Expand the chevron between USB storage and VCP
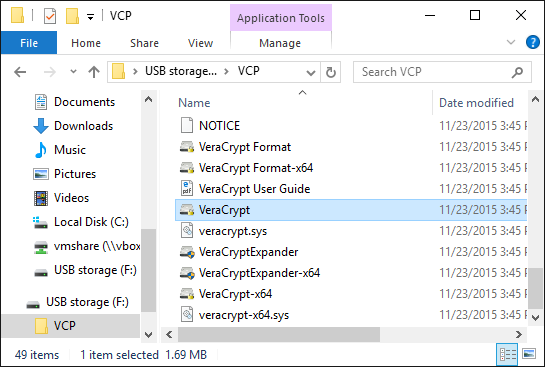The width and height of the screenshot is (545, 367). point(227,72)
